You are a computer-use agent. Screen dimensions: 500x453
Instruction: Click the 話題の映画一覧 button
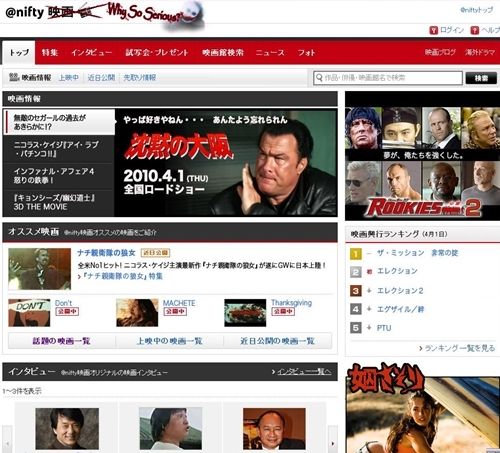pos(62,341)
